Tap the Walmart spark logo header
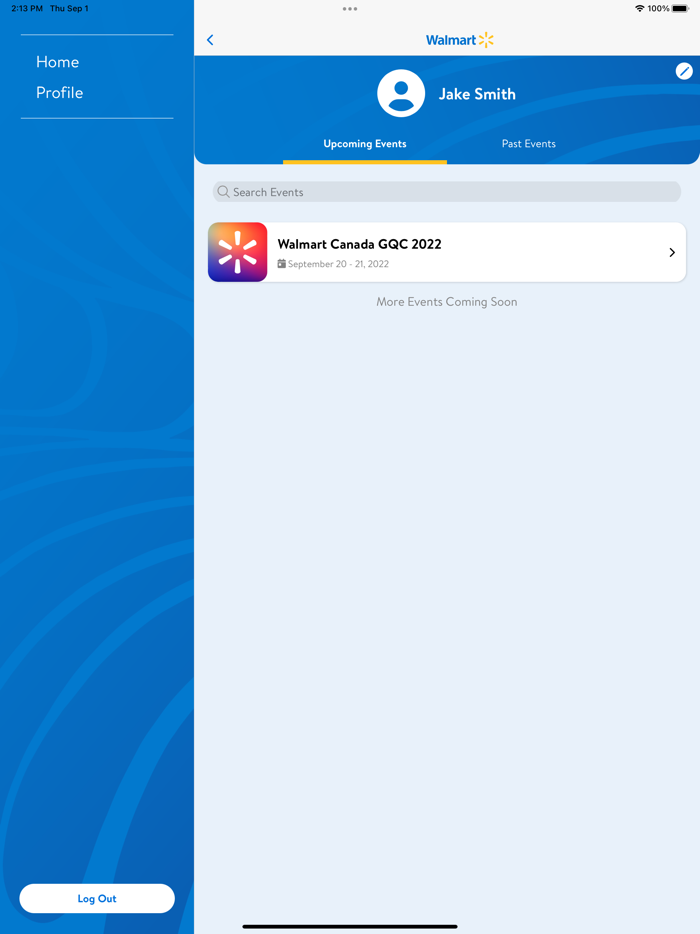The height and width of the screenshot is (934, 700). (459, 40)
